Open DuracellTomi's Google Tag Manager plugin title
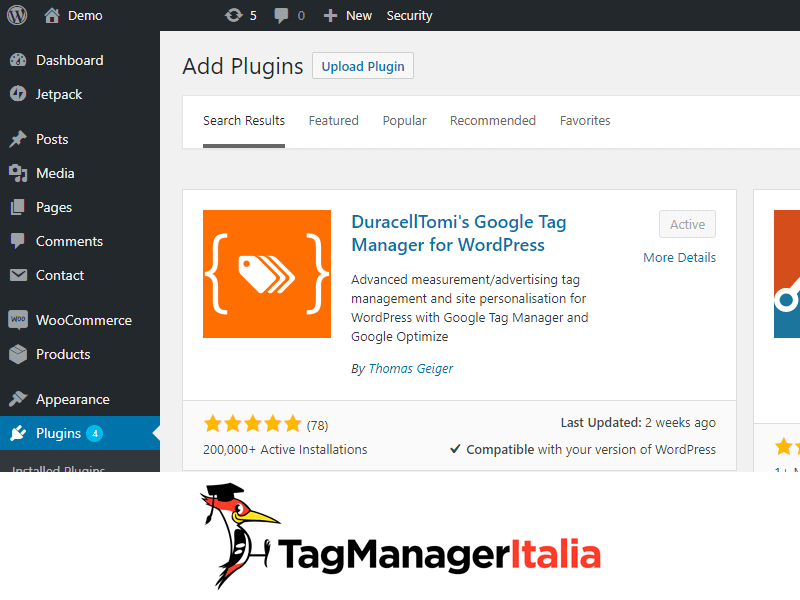 point(459,233)
